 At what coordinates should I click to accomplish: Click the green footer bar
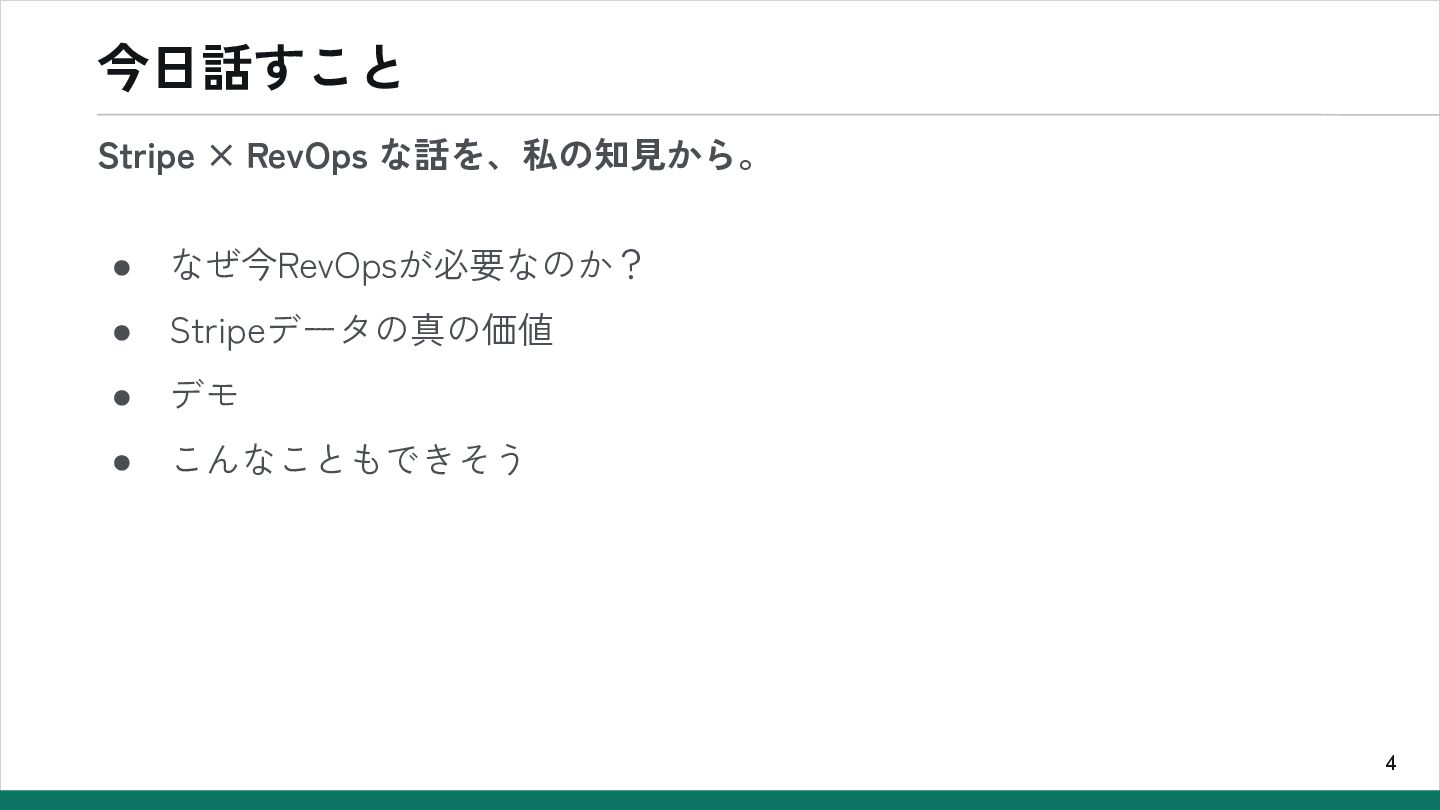(x=720, y=800)
